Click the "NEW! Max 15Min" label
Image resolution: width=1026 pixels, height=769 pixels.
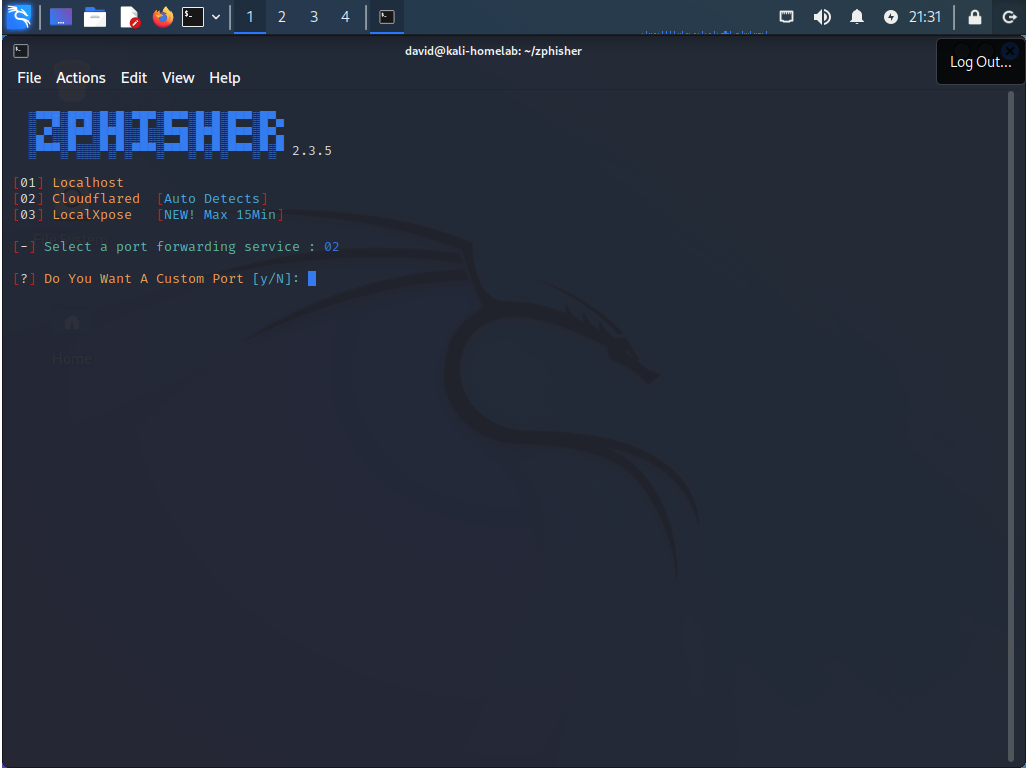(x=220, y=215)
